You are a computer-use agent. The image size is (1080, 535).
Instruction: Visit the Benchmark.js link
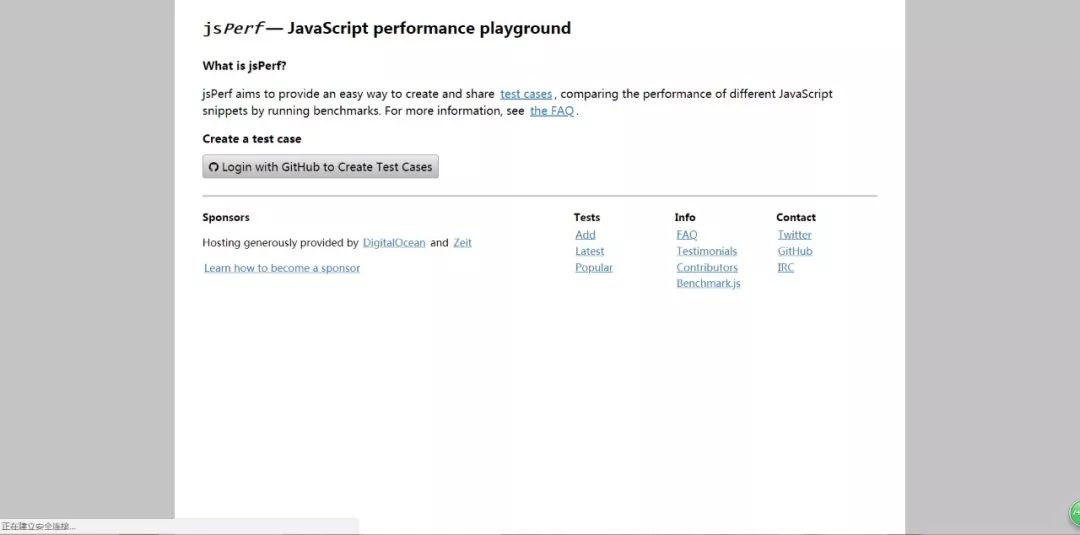click(708, 284)
